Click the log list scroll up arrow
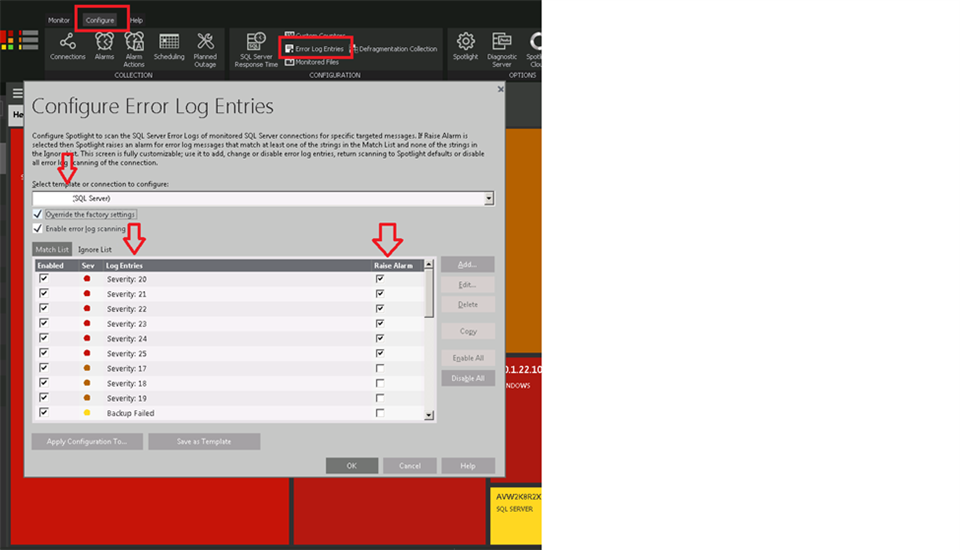This screenshot has width=960, height=550. tap(429, 264)
